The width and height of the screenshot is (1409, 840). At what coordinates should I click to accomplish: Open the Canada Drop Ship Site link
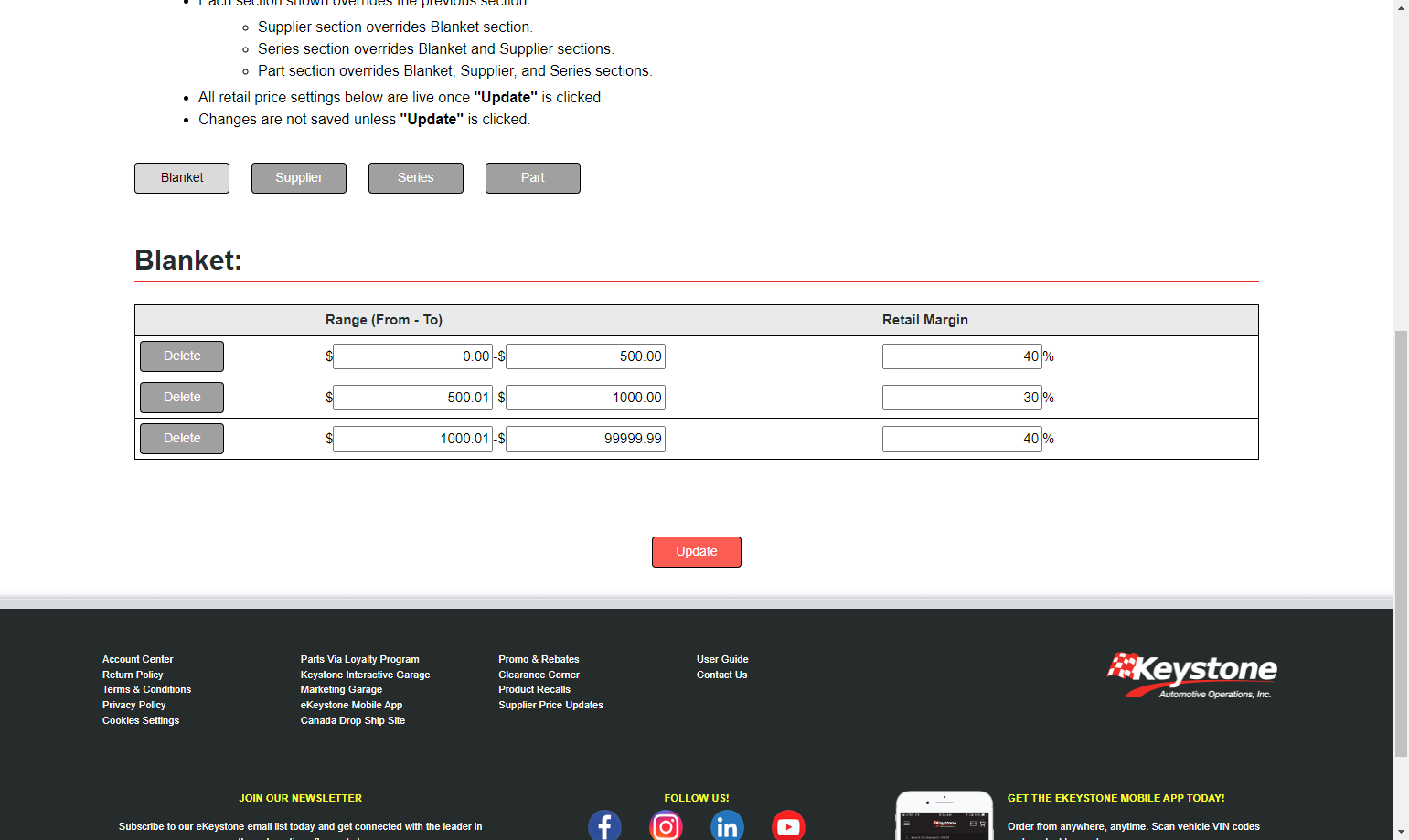pos(352,720)
